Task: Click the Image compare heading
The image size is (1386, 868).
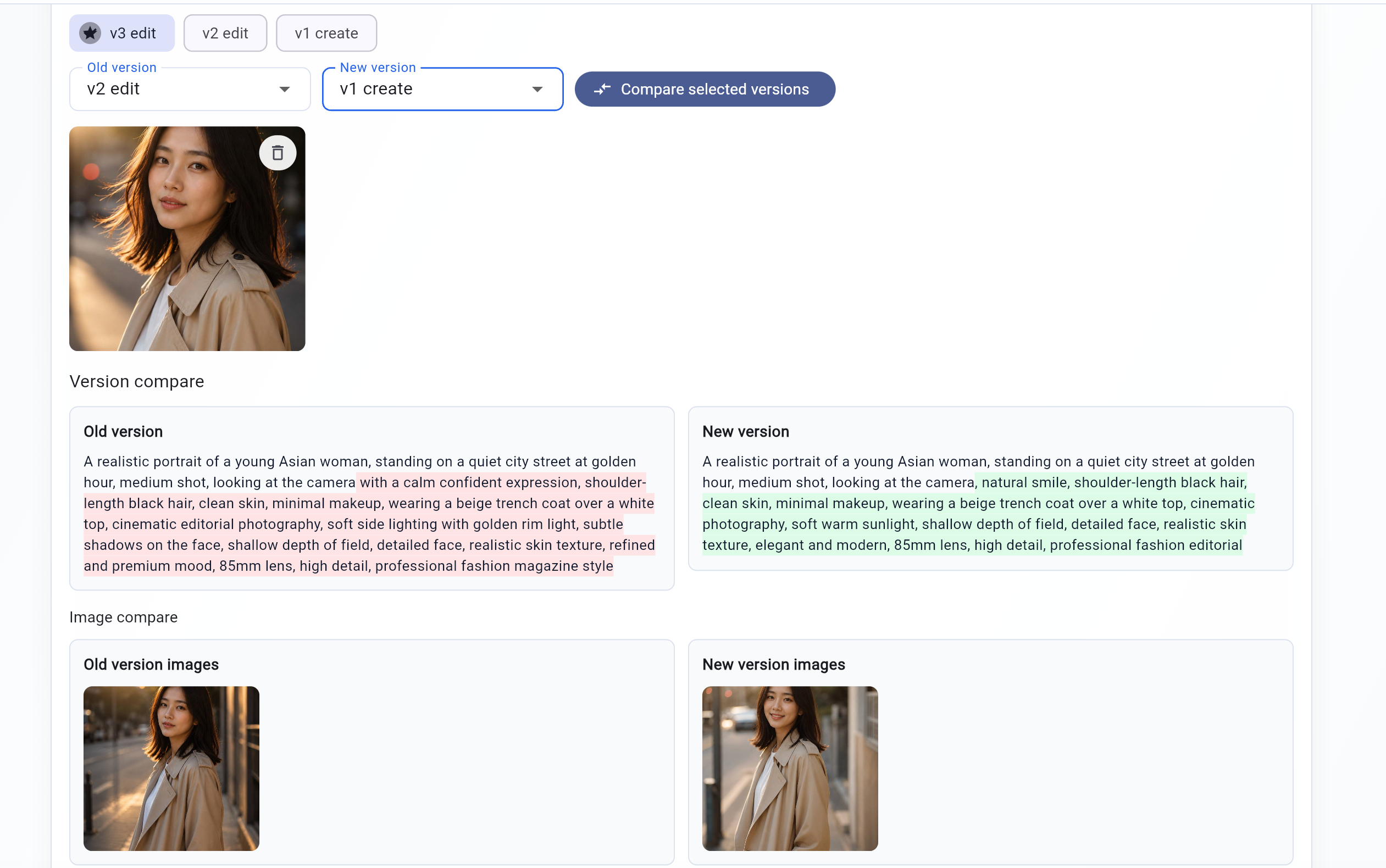Action: coord(124,617)
